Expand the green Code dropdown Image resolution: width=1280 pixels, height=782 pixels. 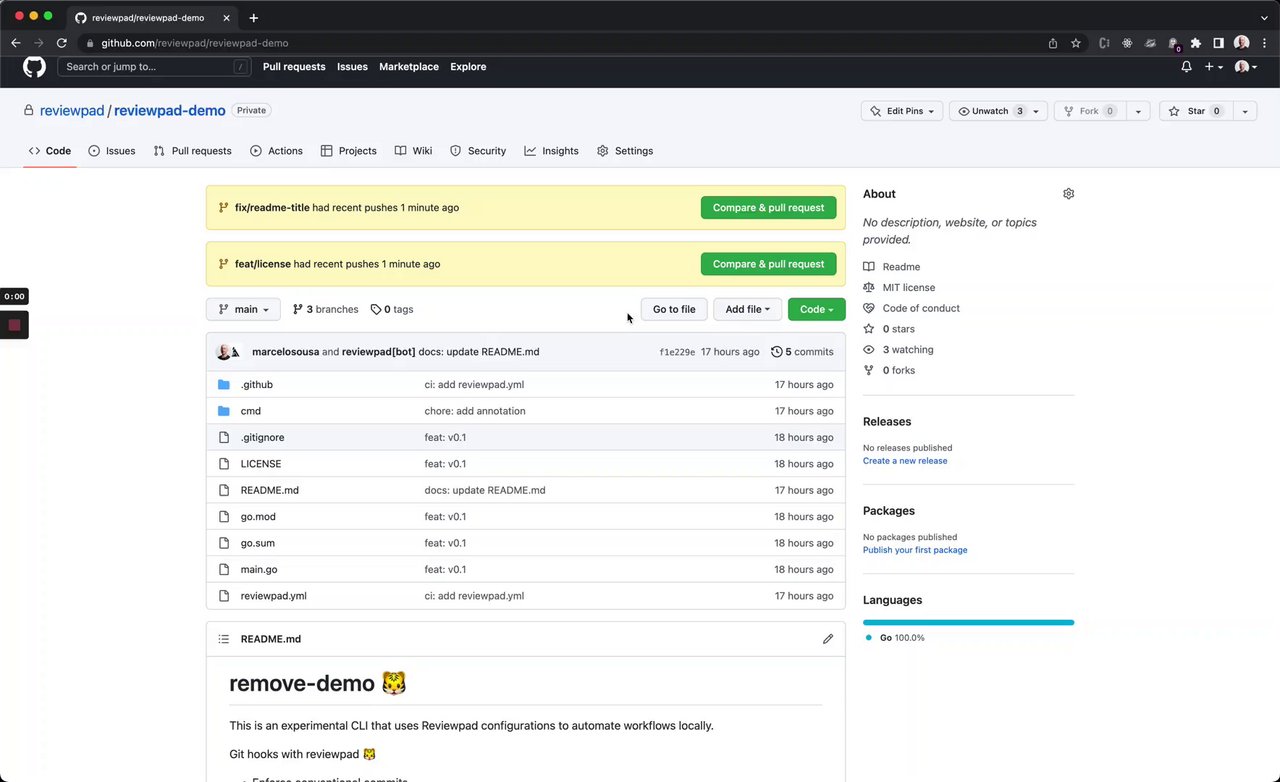pyautogui.click(x=816, y=310)
